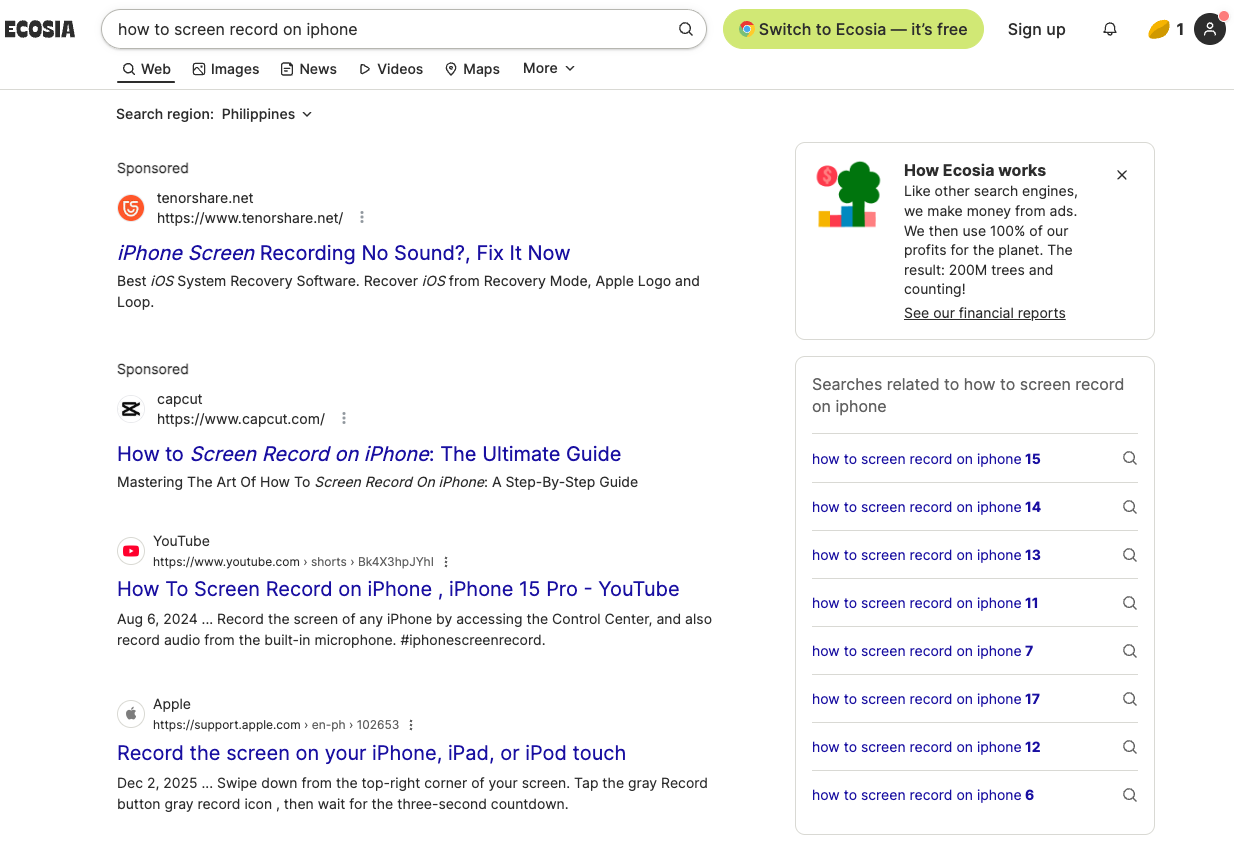The width and height of the screenshot is (1234, 847).
Task: Open the notifications bell
Action: pyautogui.click(x=1110, y=30)
